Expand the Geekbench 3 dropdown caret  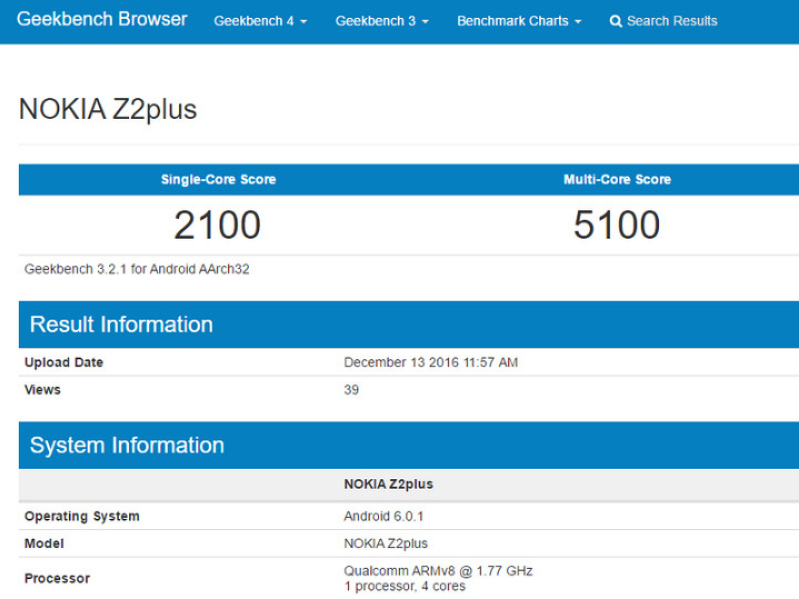[x=425, y=22]
